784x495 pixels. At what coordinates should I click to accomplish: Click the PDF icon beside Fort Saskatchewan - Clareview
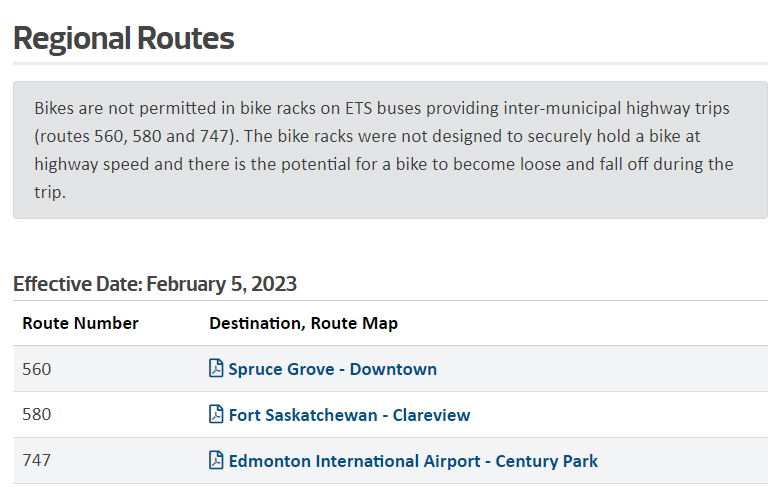click(x=216, y=414)
